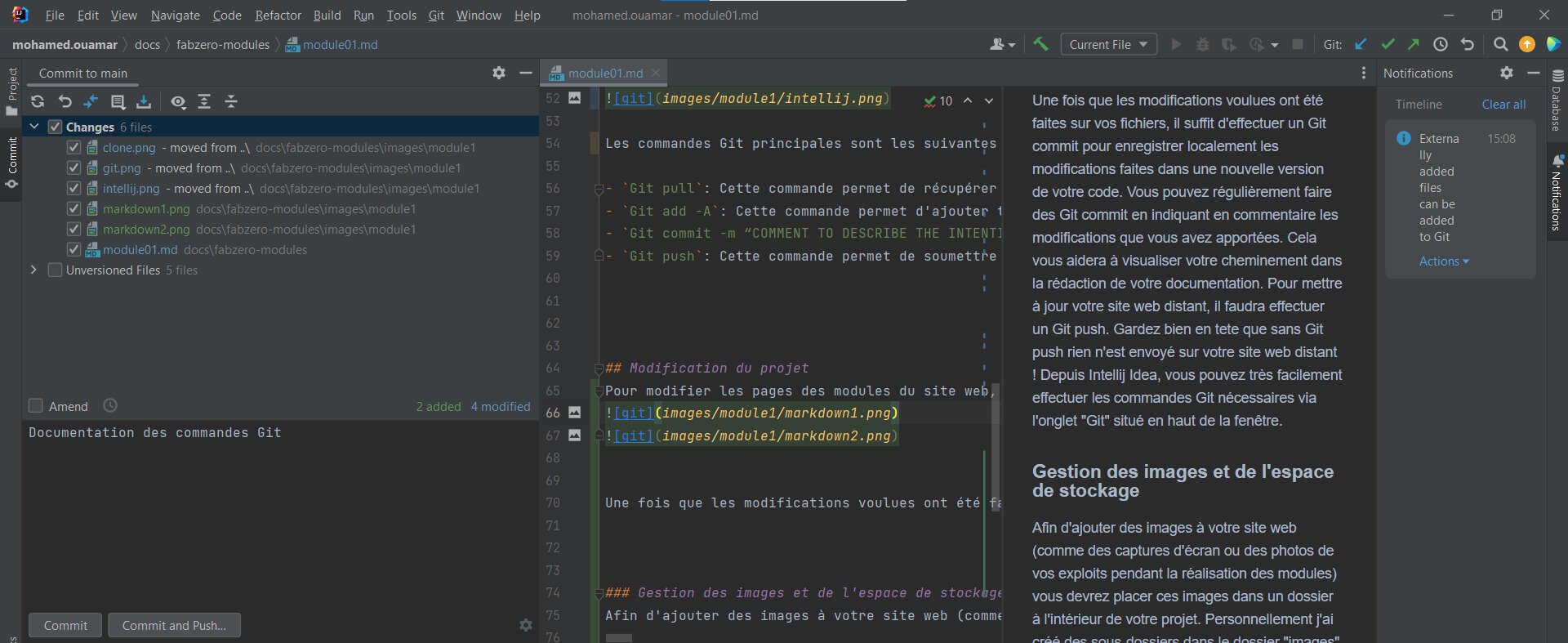Click the Rollback icon in the Commit panel toolbar

pos(65,101)
